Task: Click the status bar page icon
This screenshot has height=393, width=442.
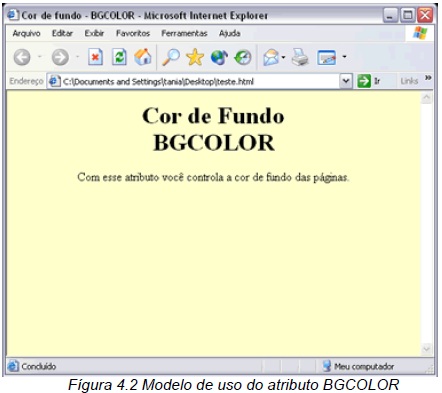Action: [x=13, y=366]
